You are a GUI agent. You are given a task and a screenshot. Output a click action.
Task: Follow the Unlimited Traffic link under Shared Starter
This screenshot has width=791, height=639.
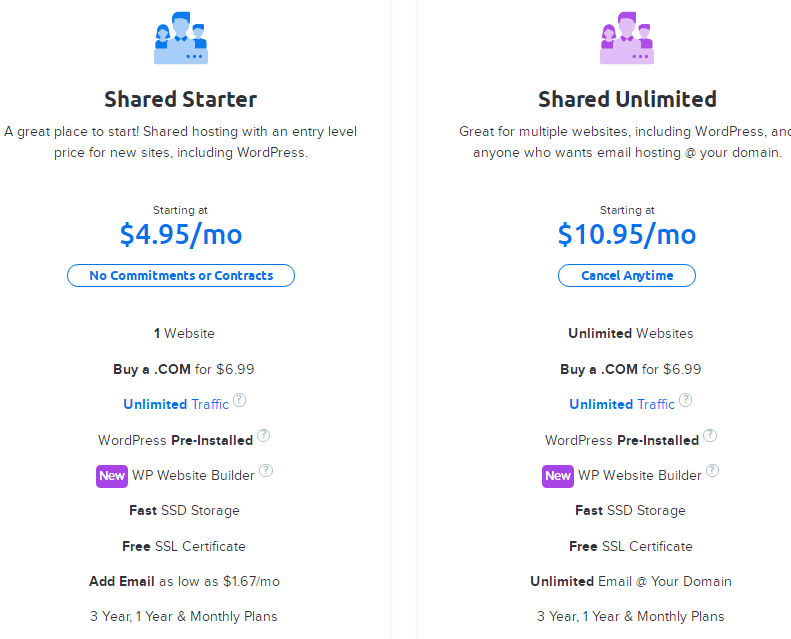(175, 405)
